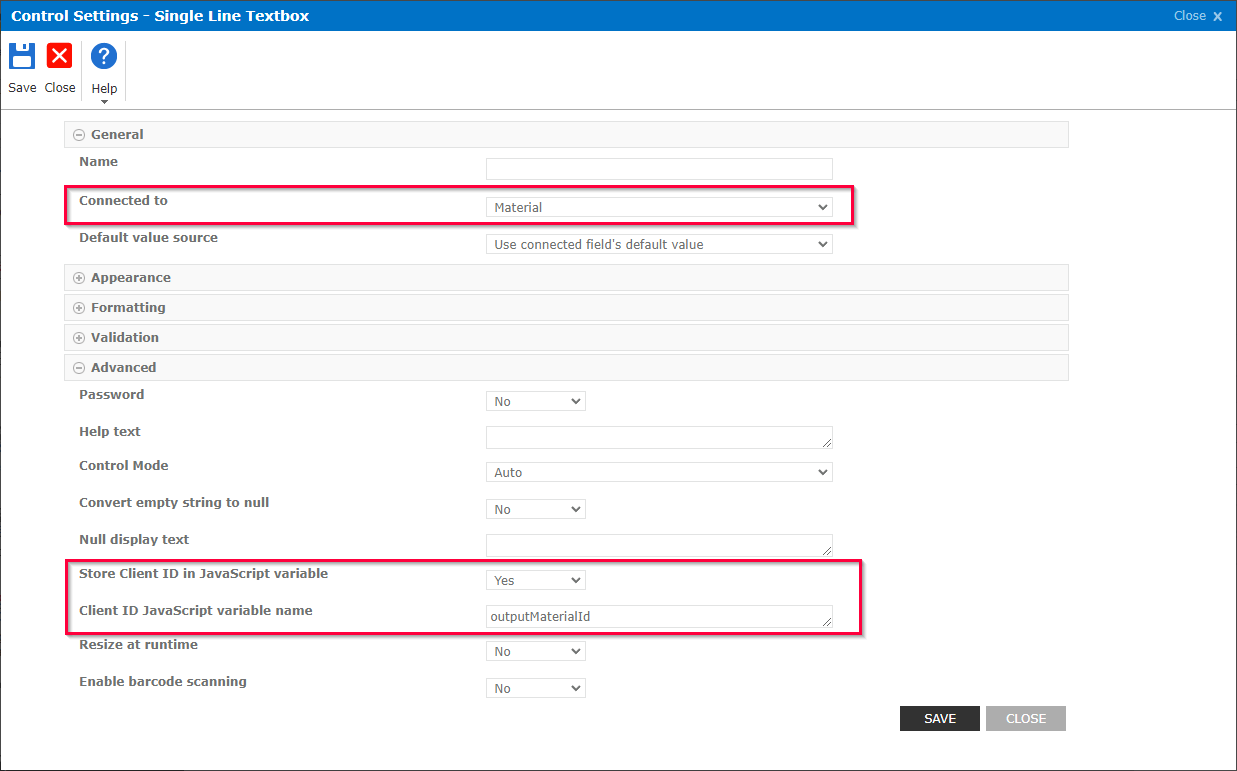1237x771 pixels.
Task: Expand the Appearance section
Action: coord(78,277)
